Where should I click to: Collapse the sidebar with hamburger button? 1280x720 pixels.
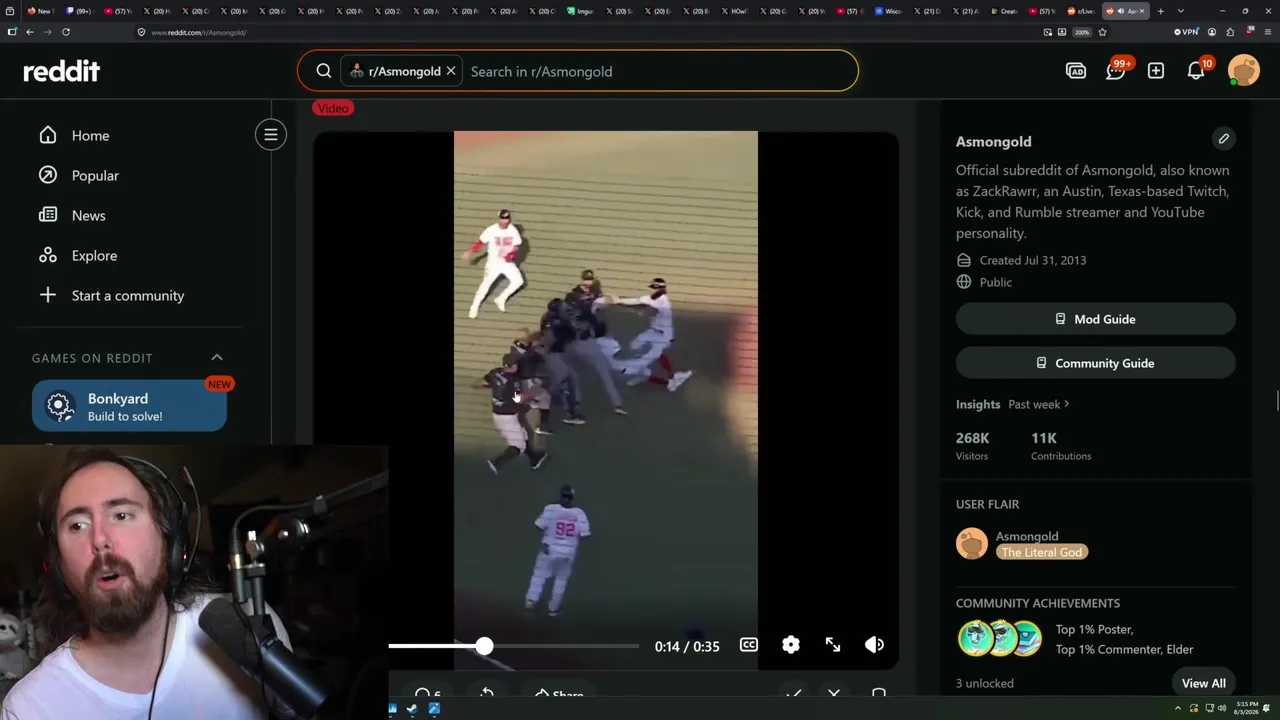tap(271, 135)
